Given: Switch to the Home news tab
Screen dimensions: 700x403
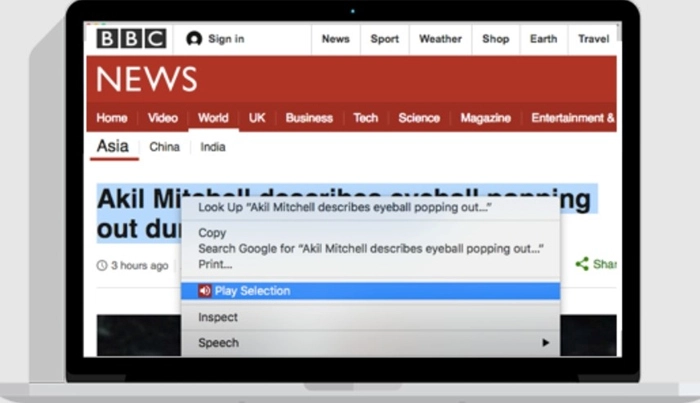Looking at the screenshot, I should (x=112, y=118).
